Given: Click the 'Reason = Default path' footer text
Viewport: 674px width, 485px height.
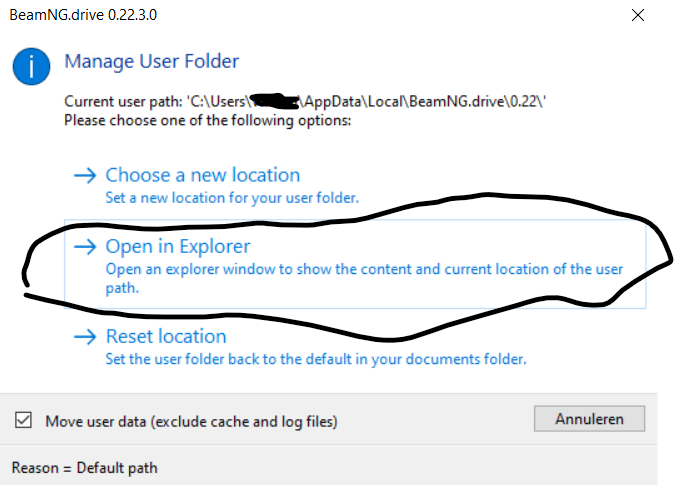Looking at the screenshot, I should click(x=85, y=468).
